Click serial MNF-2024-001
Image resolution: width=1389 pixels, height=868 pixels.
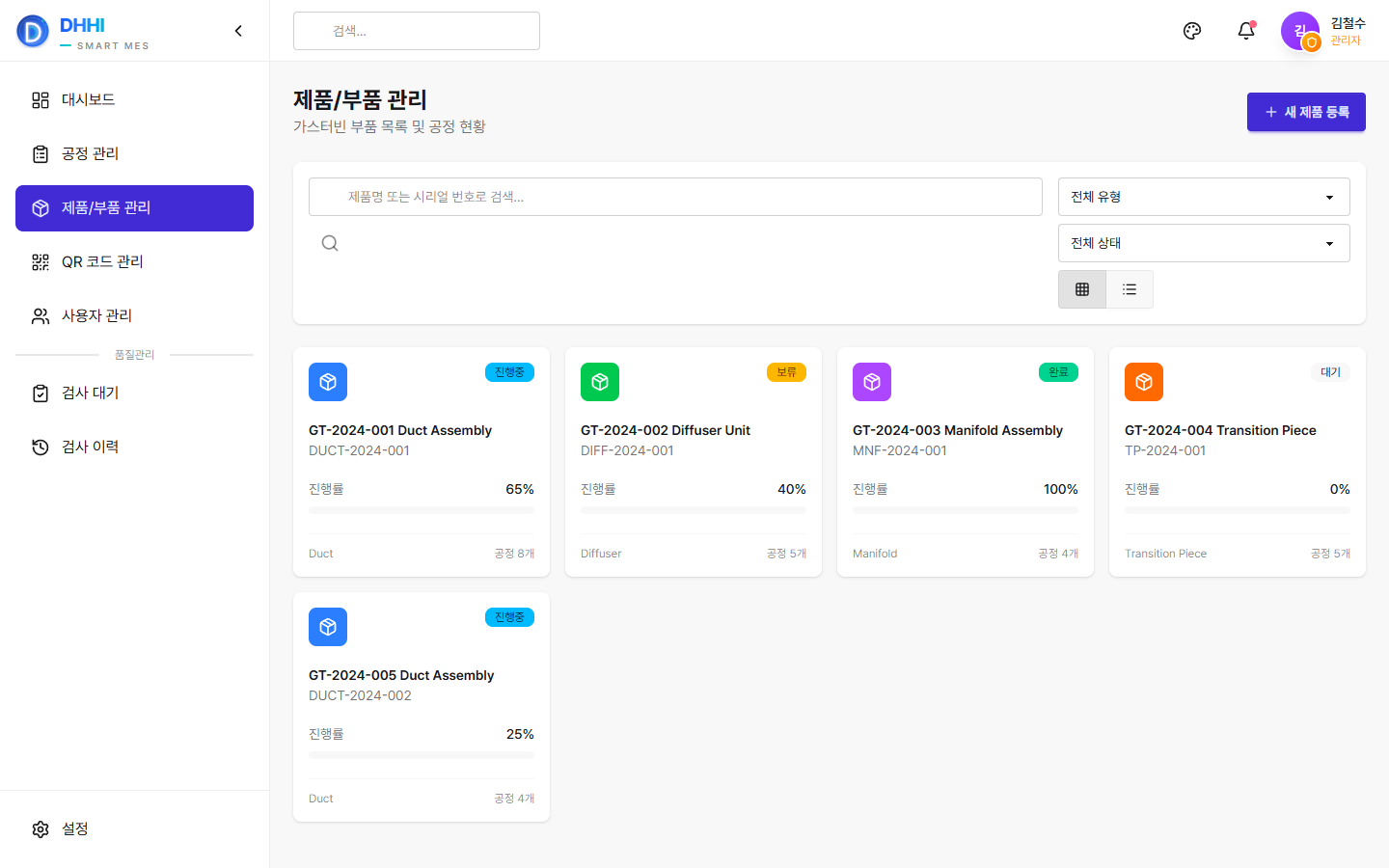tap(900, 450)
